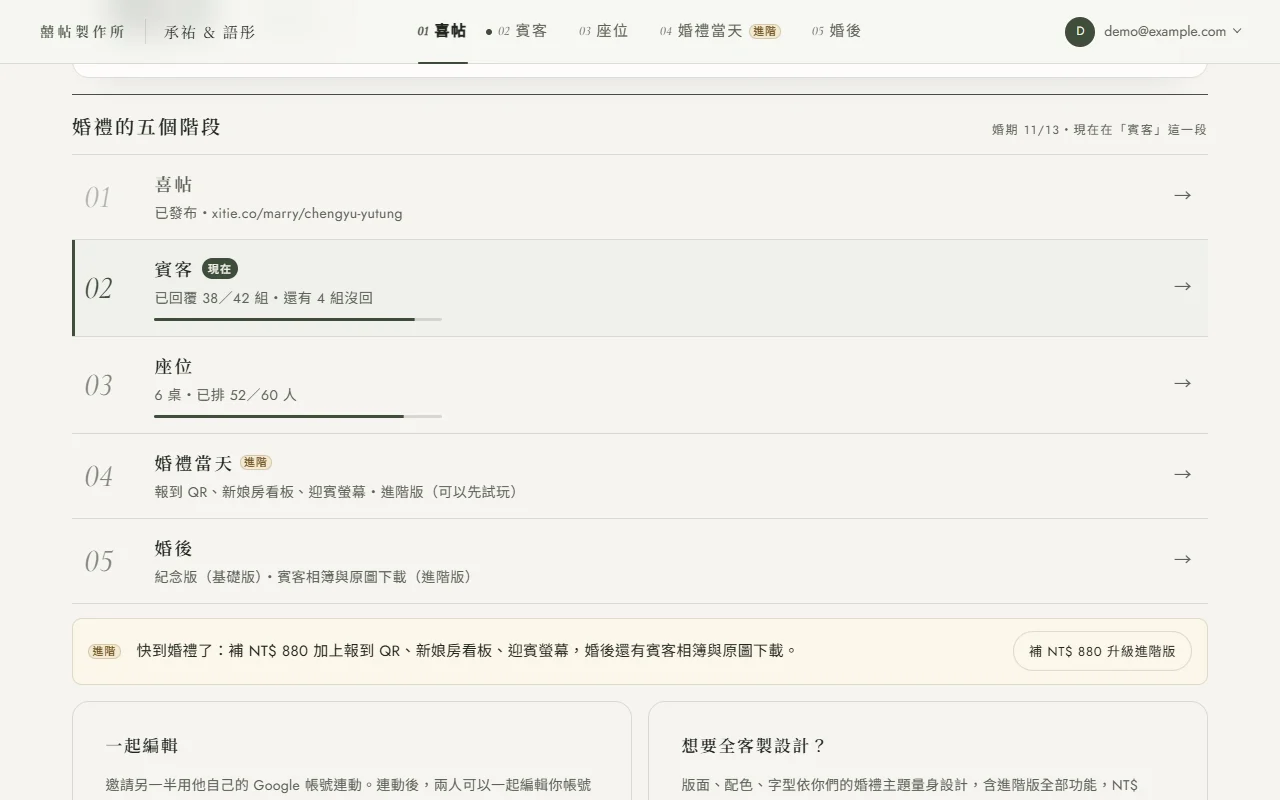Switch to the 01 喜帖 tab
This screenshot has width=1280, height=800.
pos(442,31)
